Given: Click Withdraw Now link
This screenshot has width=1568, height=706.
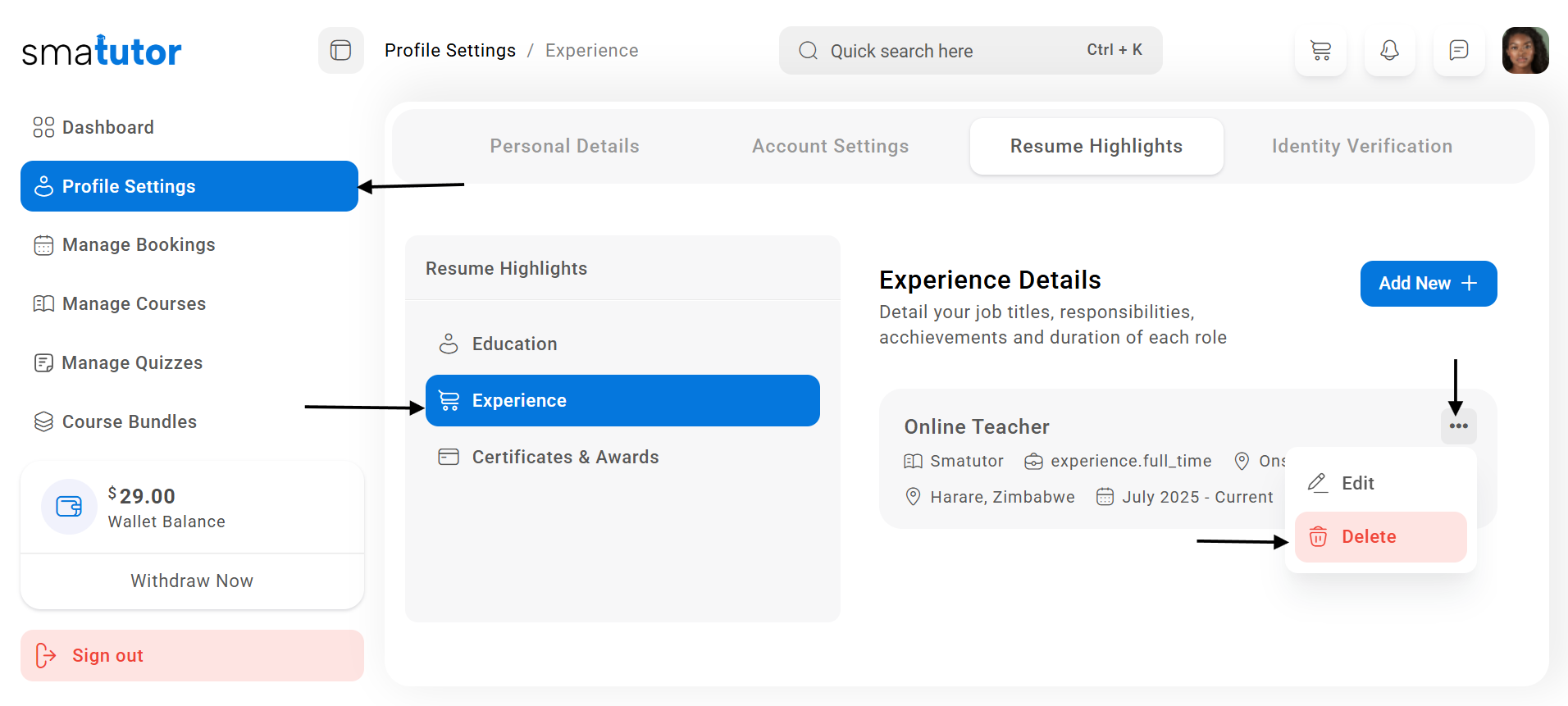Looking at the screenshot, I should pos(192,581).
